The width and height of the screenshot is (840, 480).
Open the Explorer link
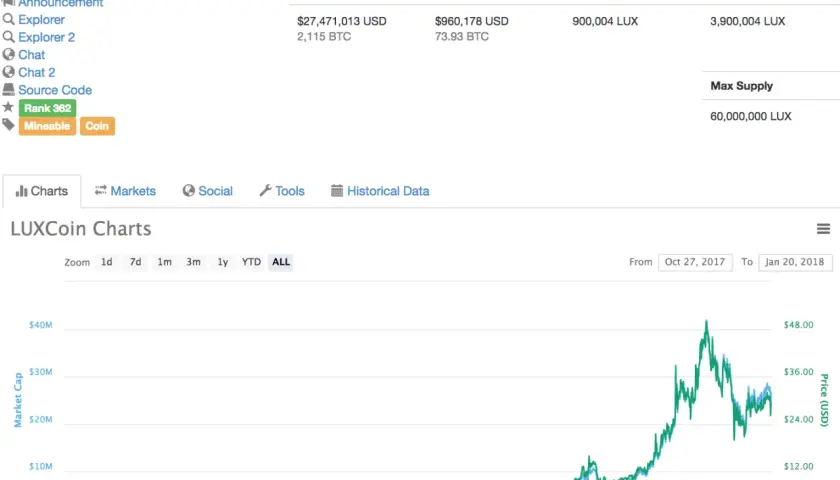[x=41, y=20]
